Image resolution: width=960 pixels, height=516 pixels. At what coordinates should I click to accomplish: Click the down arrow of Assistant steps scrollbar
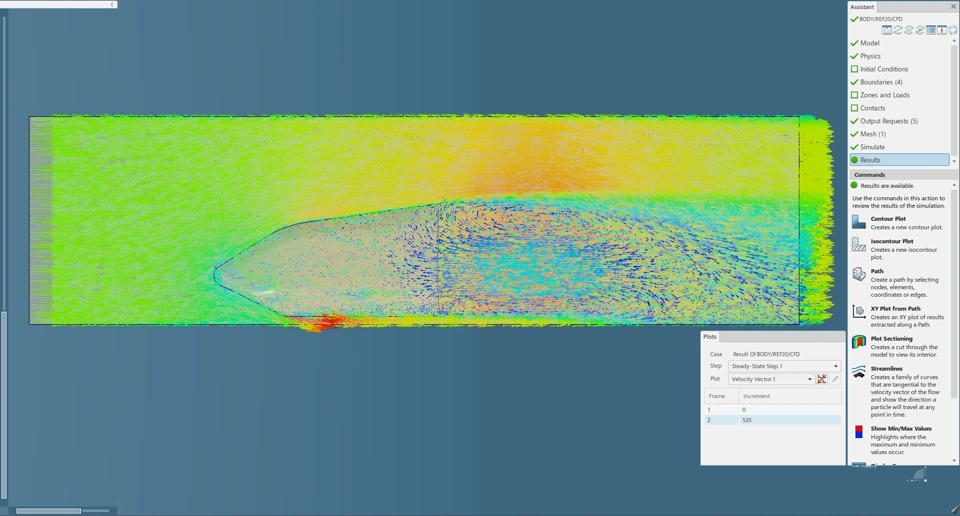pyautogui.click(x=954, y=161)
